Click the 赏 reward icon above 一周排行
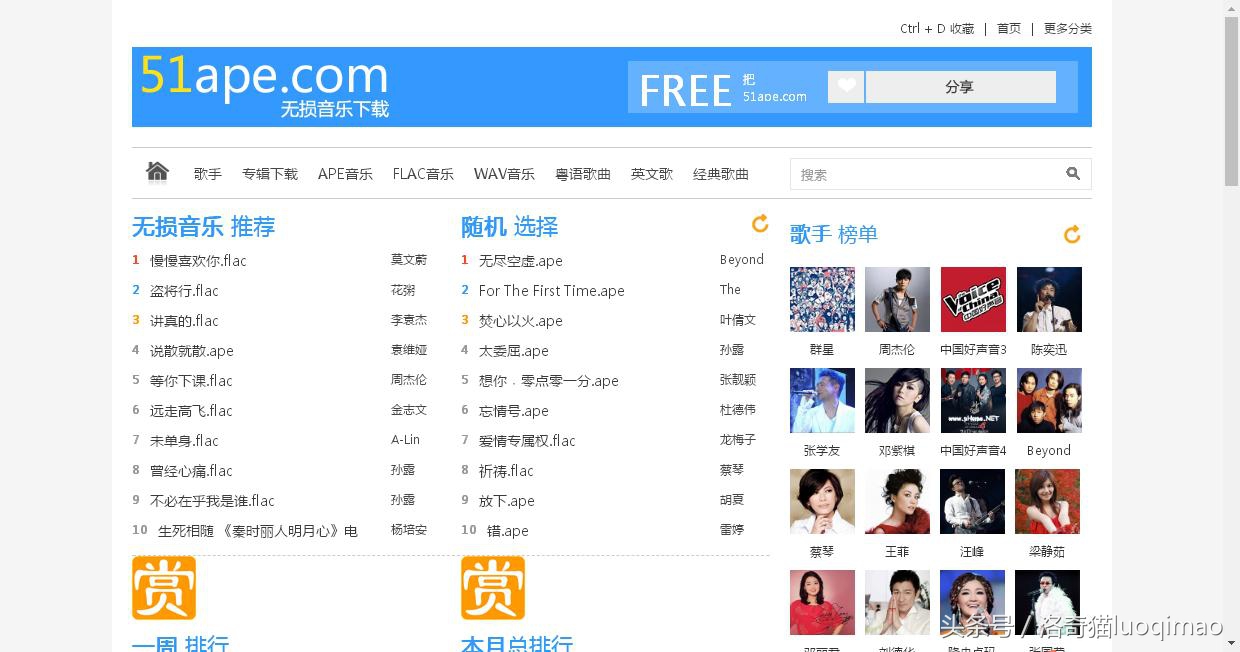The height and width of the screenshot is (652, 1240). (x=164, y=588)
